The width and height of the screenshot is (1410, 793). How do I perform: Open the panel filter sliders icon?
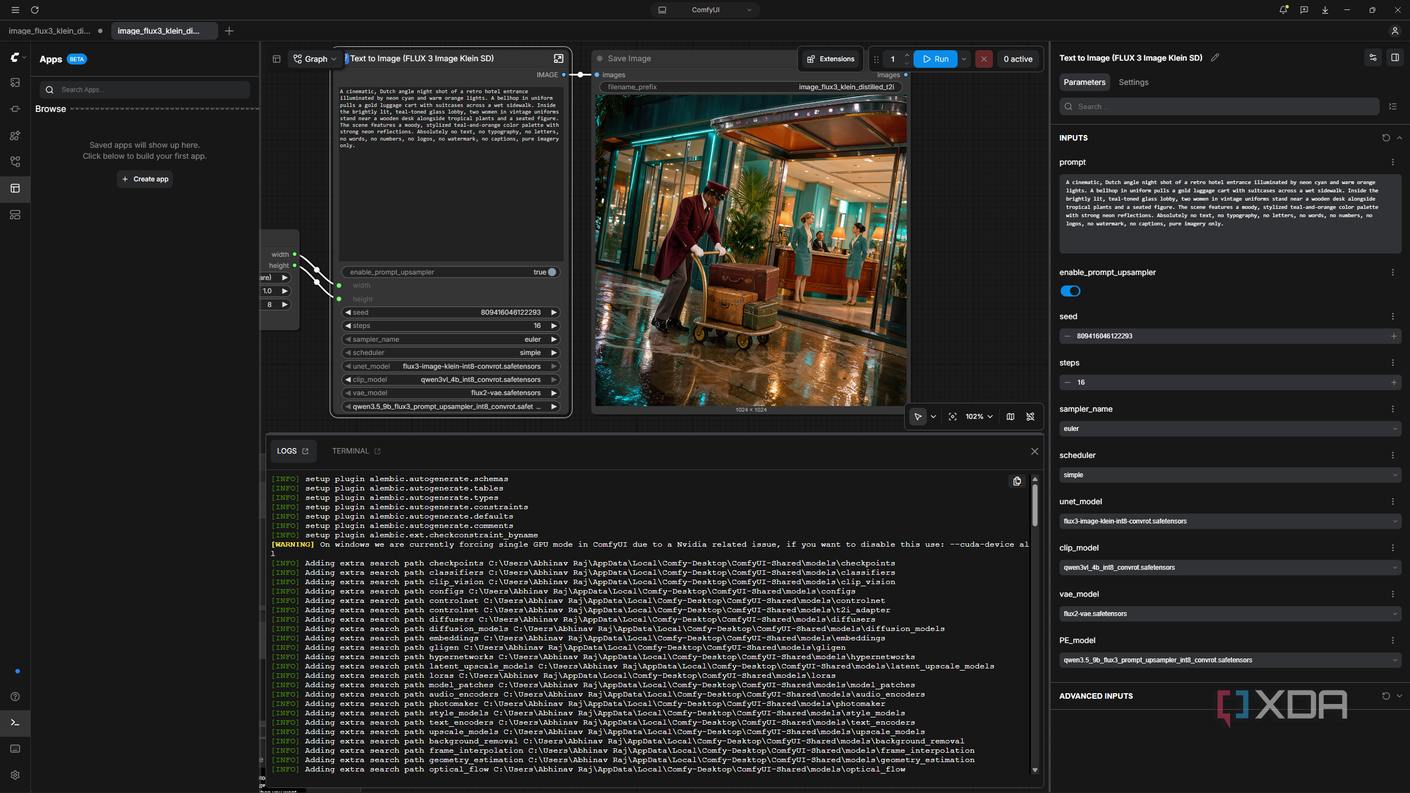(x=1373, y=58)
